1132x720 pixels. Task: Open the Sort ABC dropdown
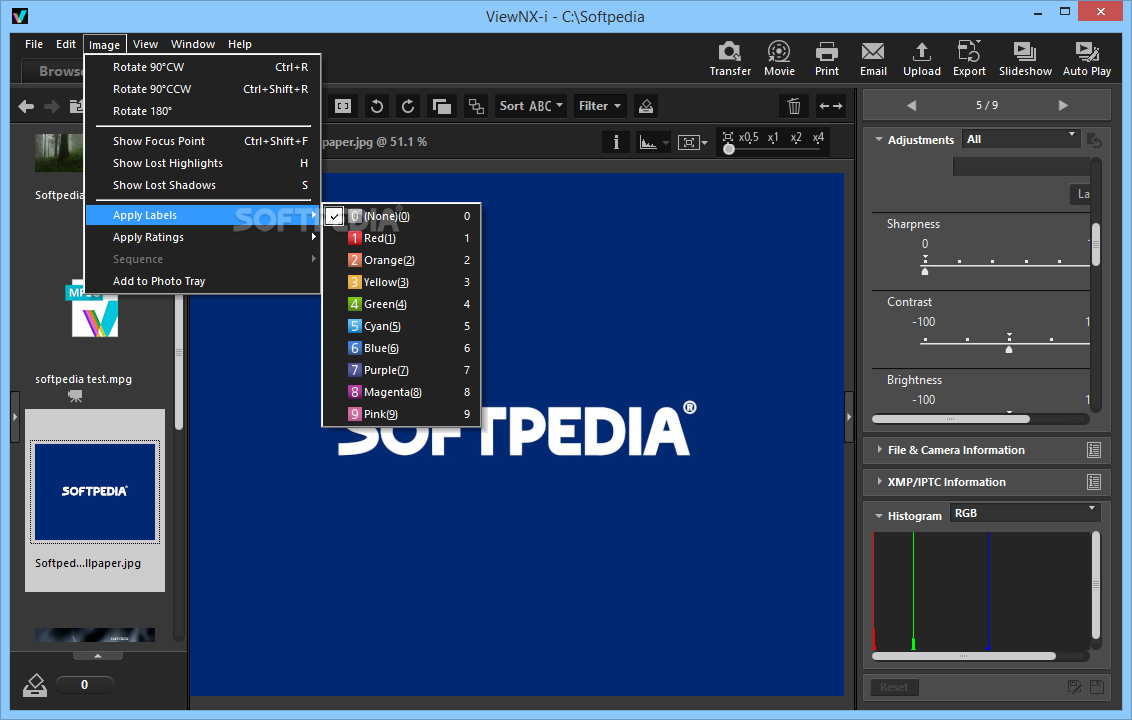coord(531,106)
